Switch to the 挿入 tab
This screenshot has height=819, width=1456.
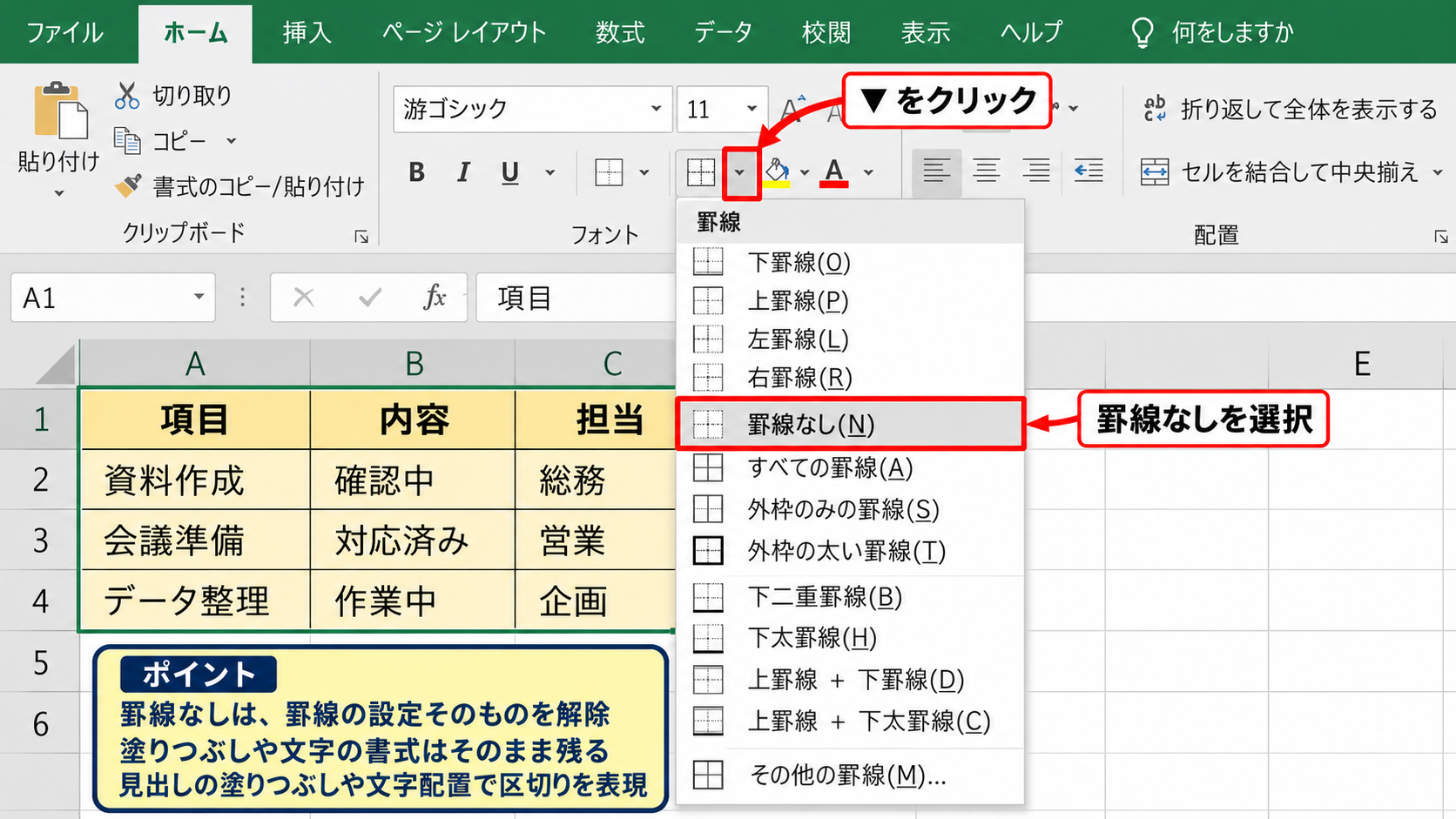coord(307,33)
